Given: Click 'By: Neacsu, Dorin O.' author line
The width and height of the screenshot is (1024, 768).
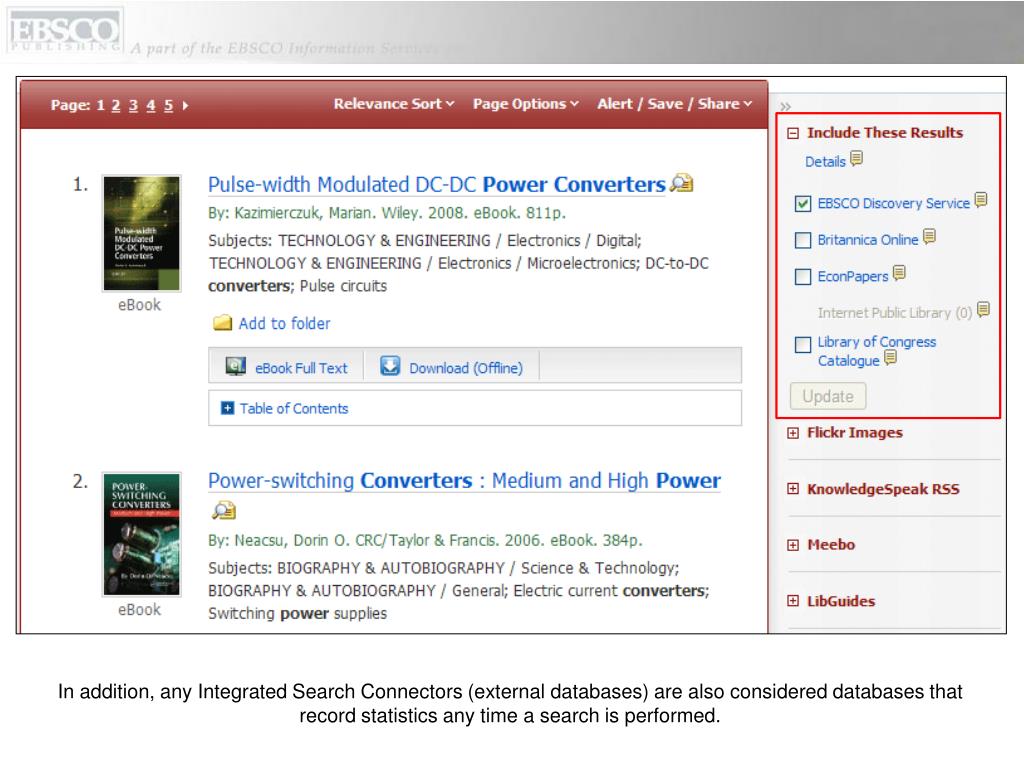Looking at the screenshot, I should pyautogui.click(x=425, y=541).
